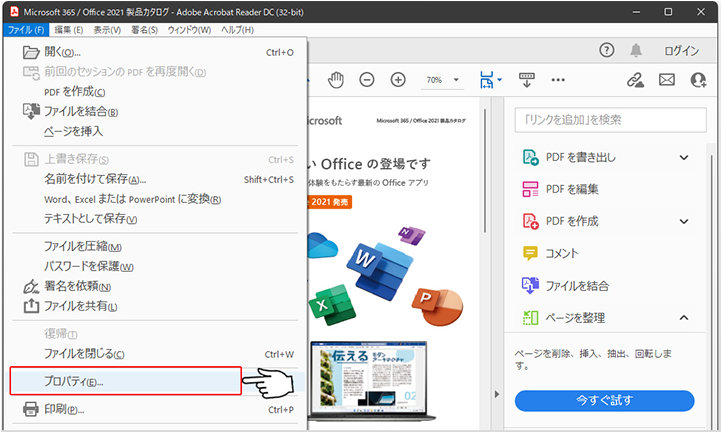Click the document vertical scrollbar
Image resolution: width=721 pixels, height=432 pixels.
point(485,171)
